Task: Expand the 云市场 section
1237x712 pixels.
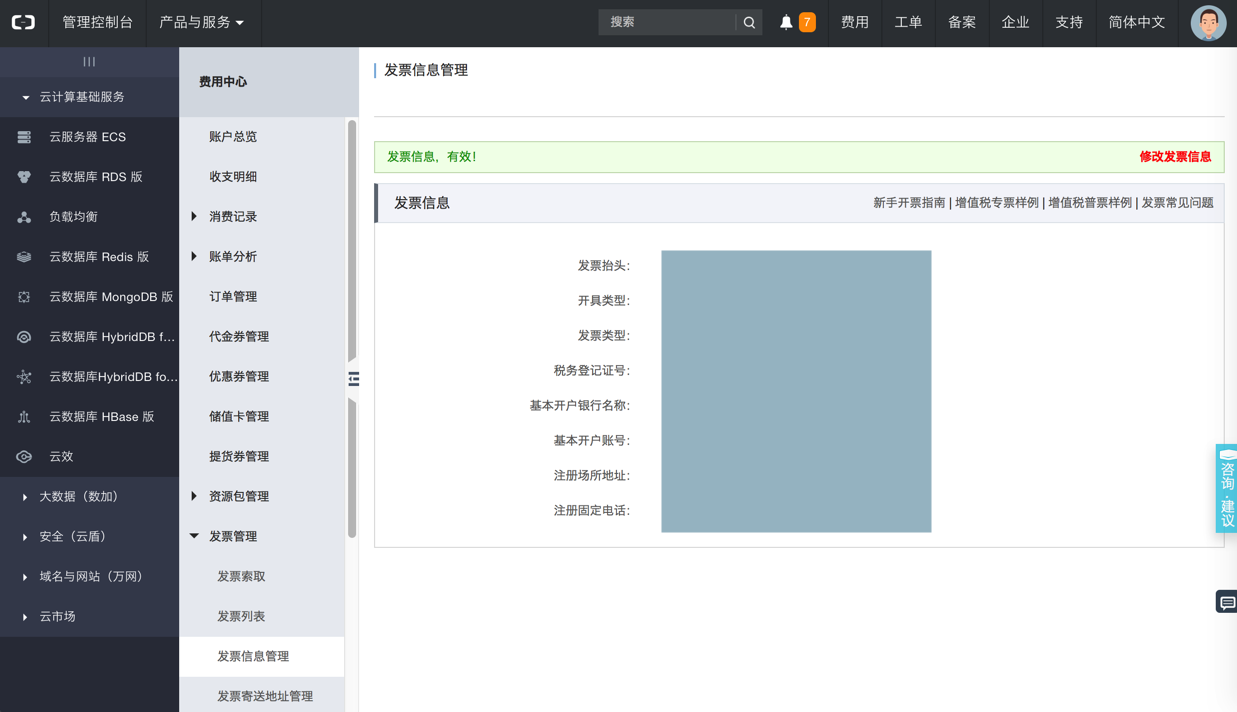Action: (x=89, y=617)
